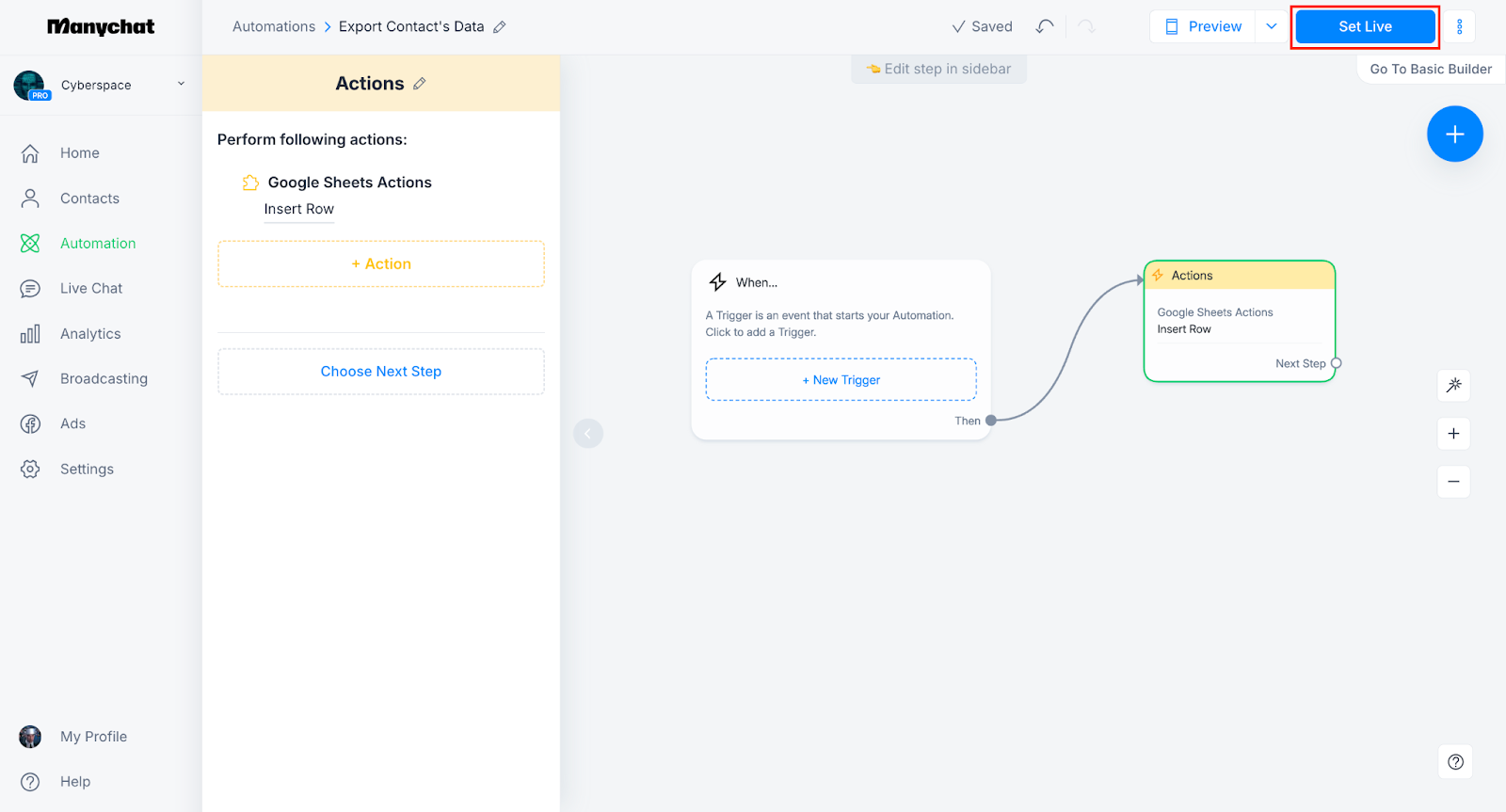Viewport: 1506px width, 812px height.
Task: Rename automation via pencil icon in breadcrumb
Action: [500, 27]
